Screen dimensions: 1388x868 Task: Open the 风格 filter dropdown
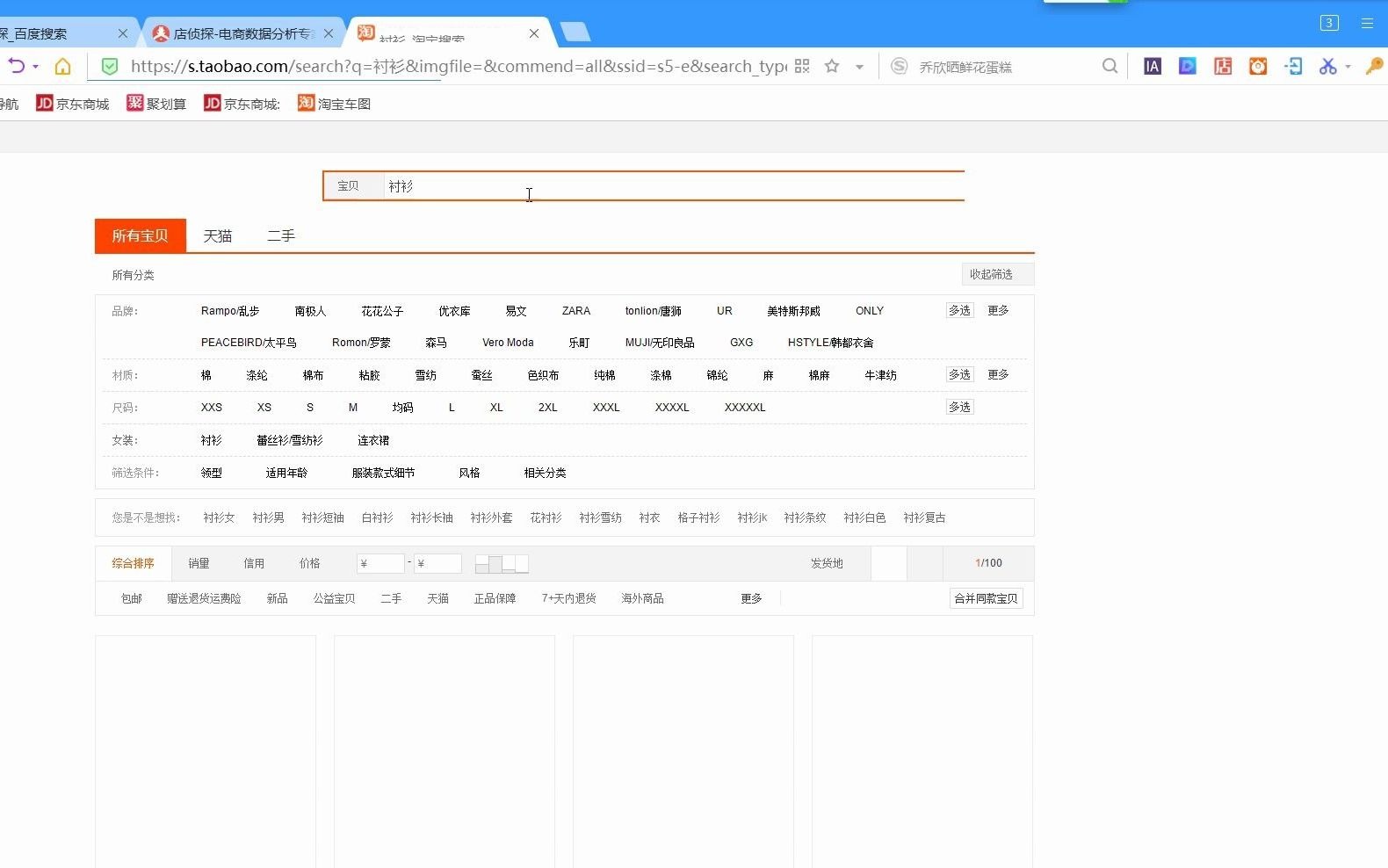point(469,473)
